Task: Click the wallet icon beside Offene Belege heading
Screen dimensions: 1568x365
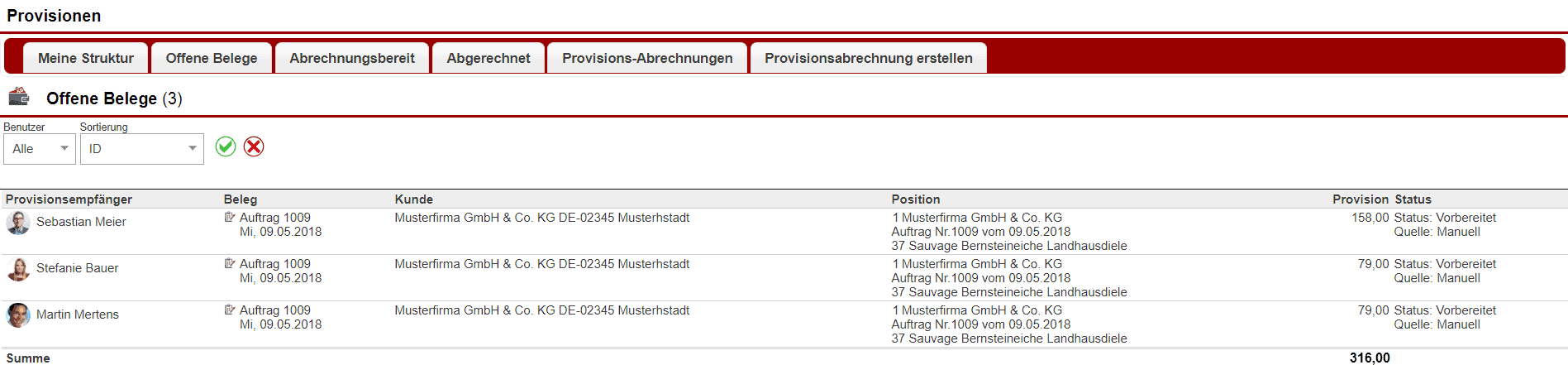Action: (19, 97)
